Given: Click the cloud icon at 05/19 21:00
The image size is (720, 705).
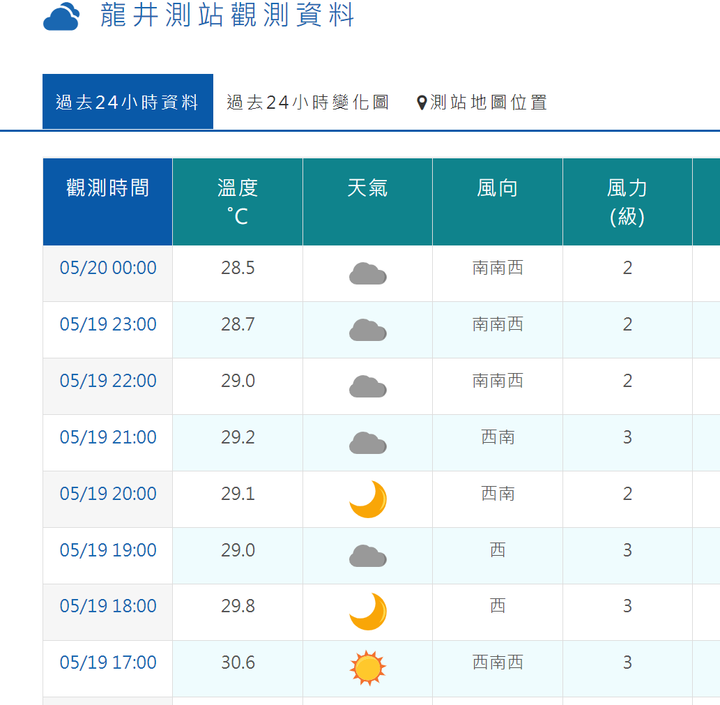Looking at the screenshot, I should tap(368, 443).
